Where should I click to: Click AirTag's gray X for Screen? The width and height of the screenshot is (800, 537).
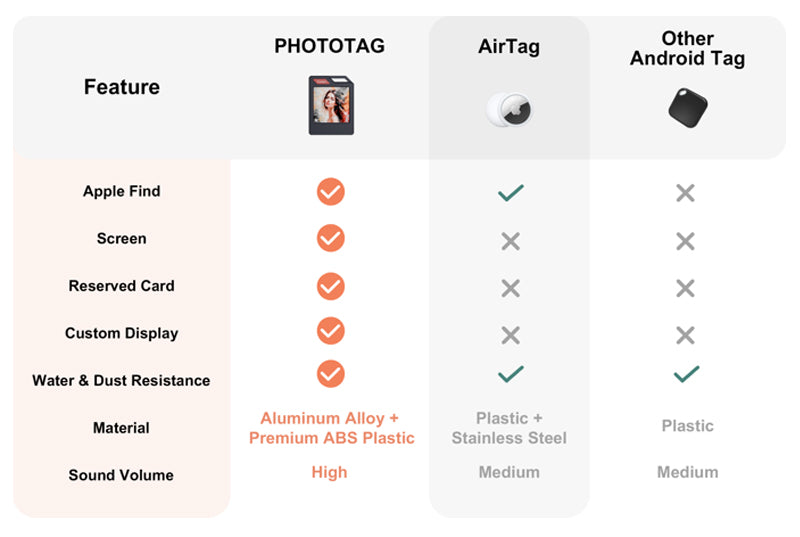[510, 240]
